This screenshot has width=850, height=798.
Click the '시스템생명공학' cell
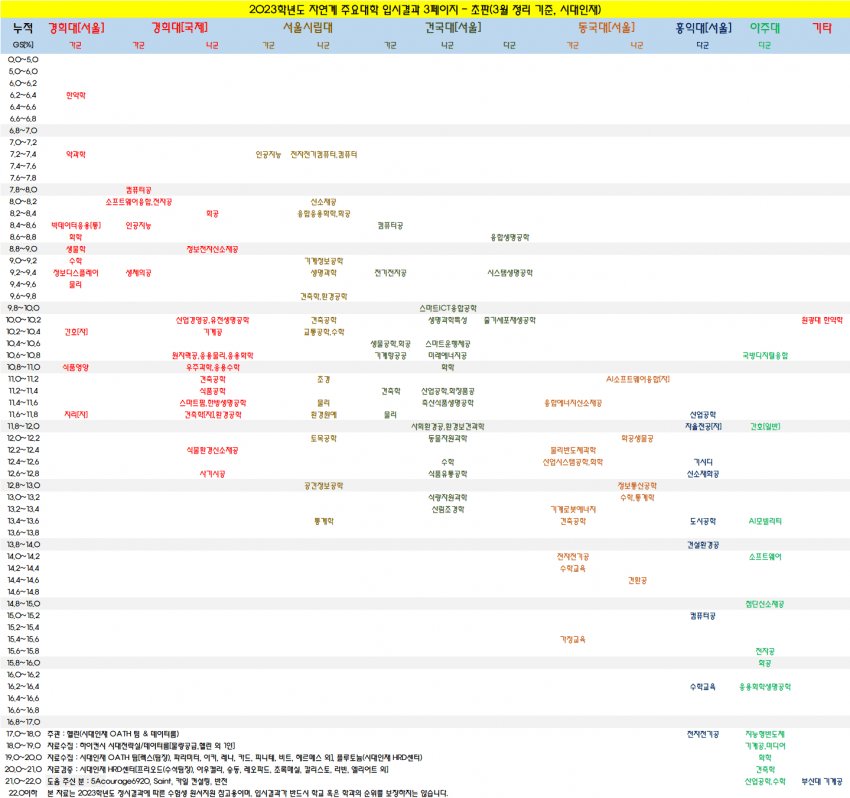[510, 273]
